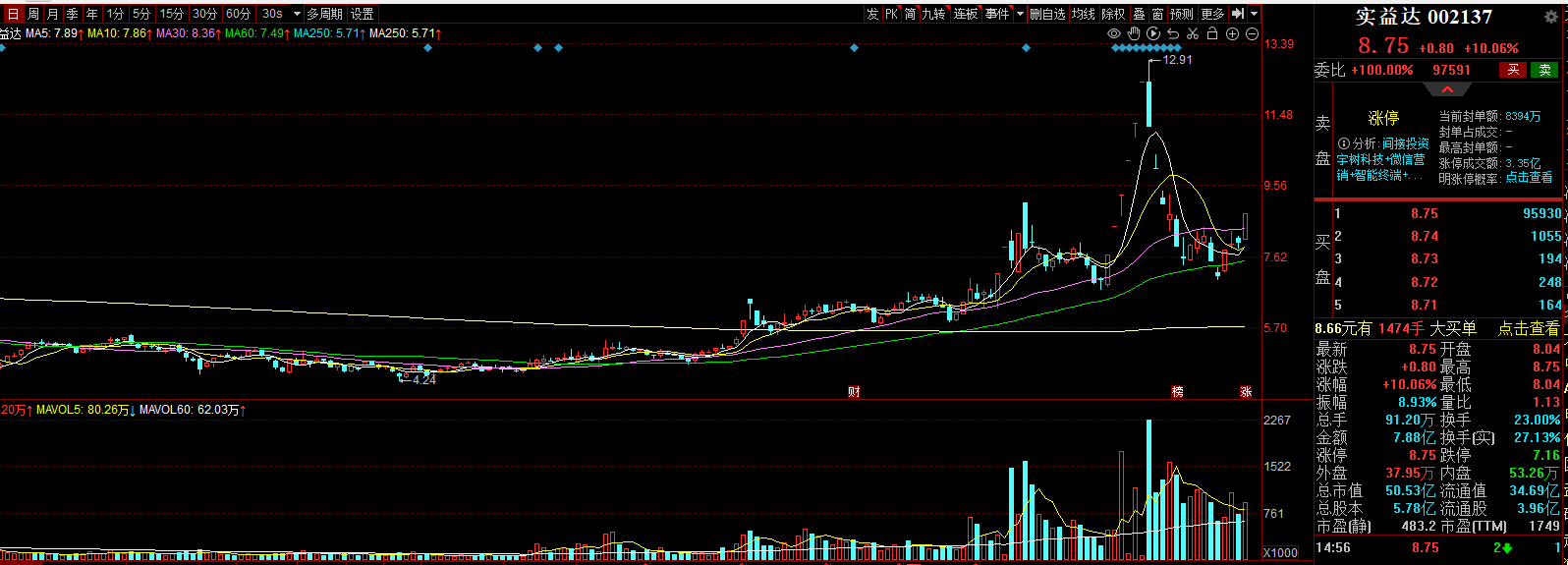Select the 30分 period tab

(x=206, y=14)
